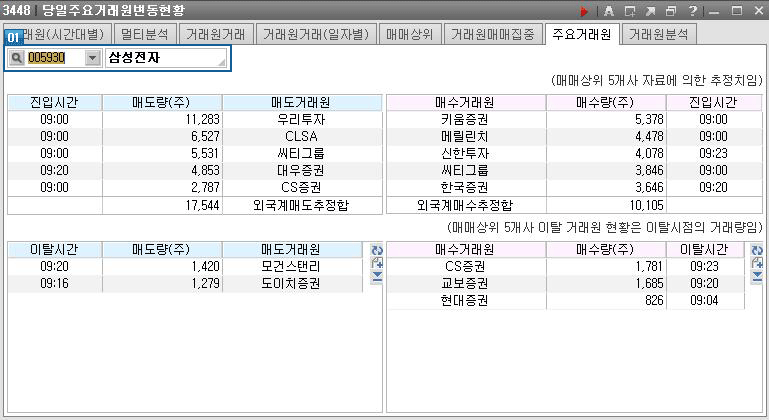Maximize the 3448 window
The image size is (769, 420).
pos(737,11)
